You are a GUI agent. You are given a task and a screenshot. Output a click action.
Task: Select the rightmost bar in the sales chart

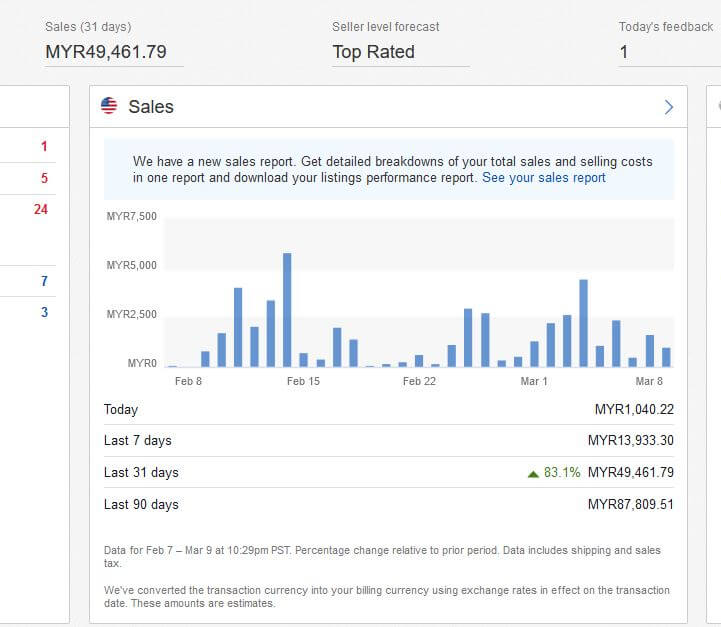(666, 357)
